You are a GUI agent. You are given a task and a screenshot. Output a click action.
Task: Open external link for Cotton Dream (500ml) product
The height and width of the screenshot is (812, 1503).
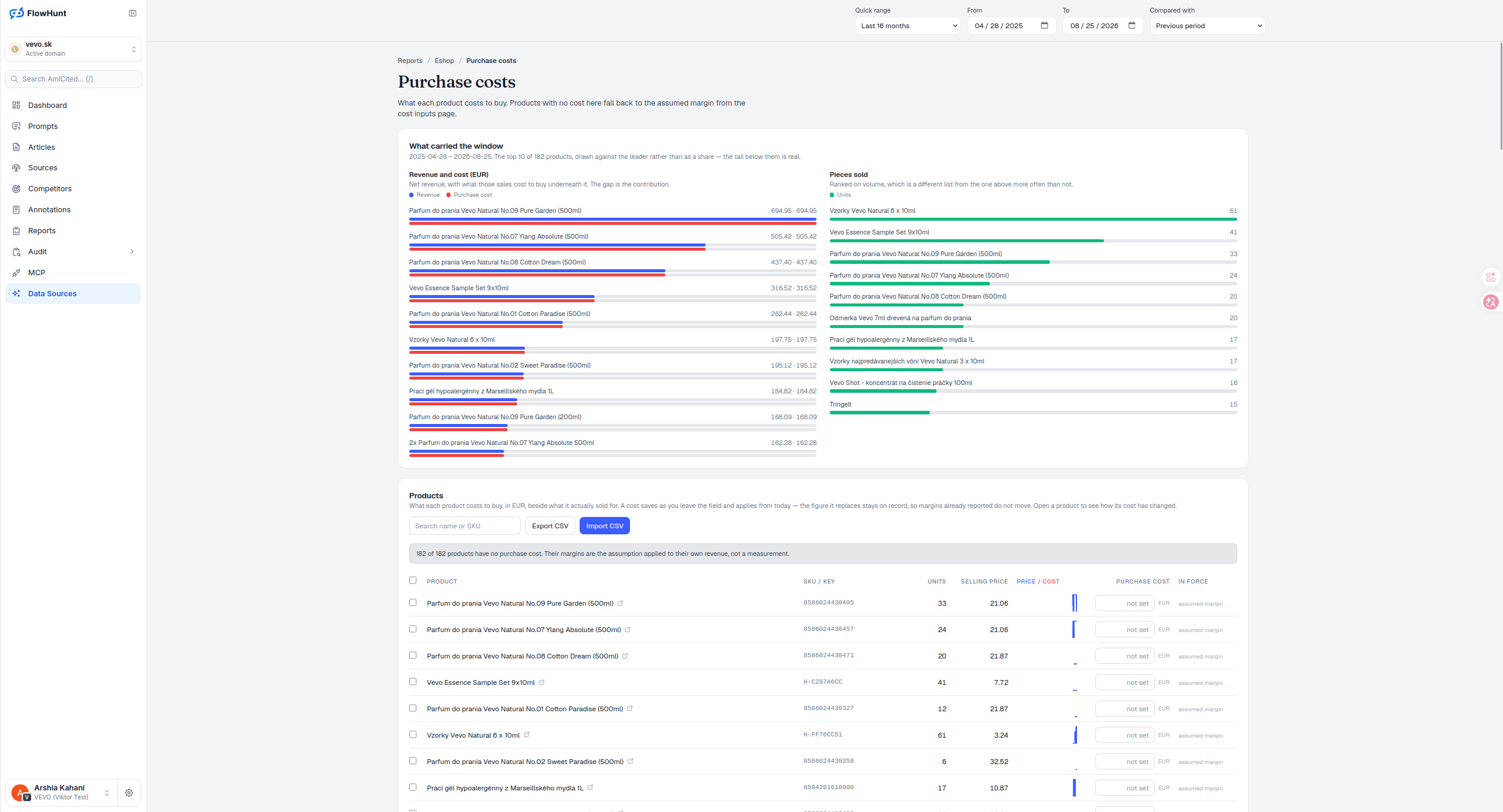click(625, 656)
